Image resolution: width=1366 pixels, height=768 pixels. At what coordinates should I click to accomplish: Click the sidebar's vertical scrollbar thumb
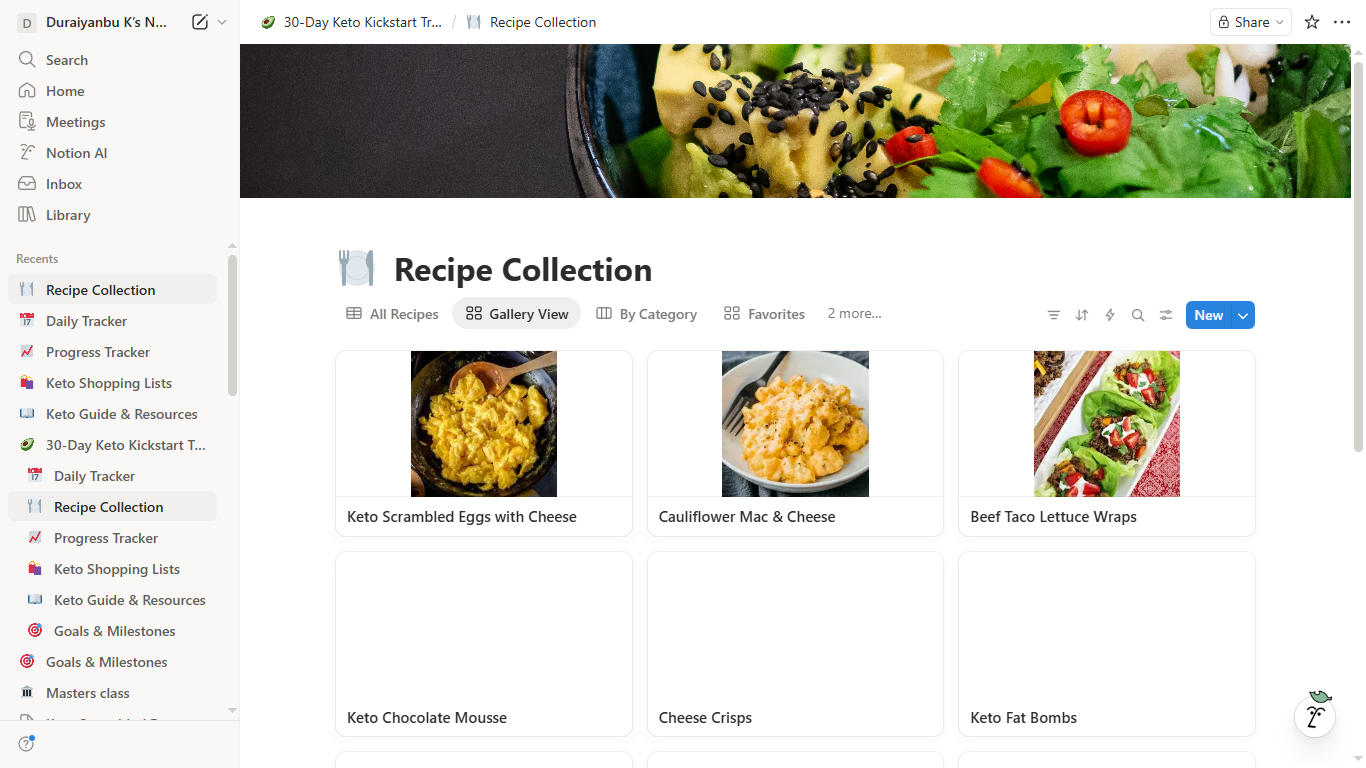tap(232, 325)
